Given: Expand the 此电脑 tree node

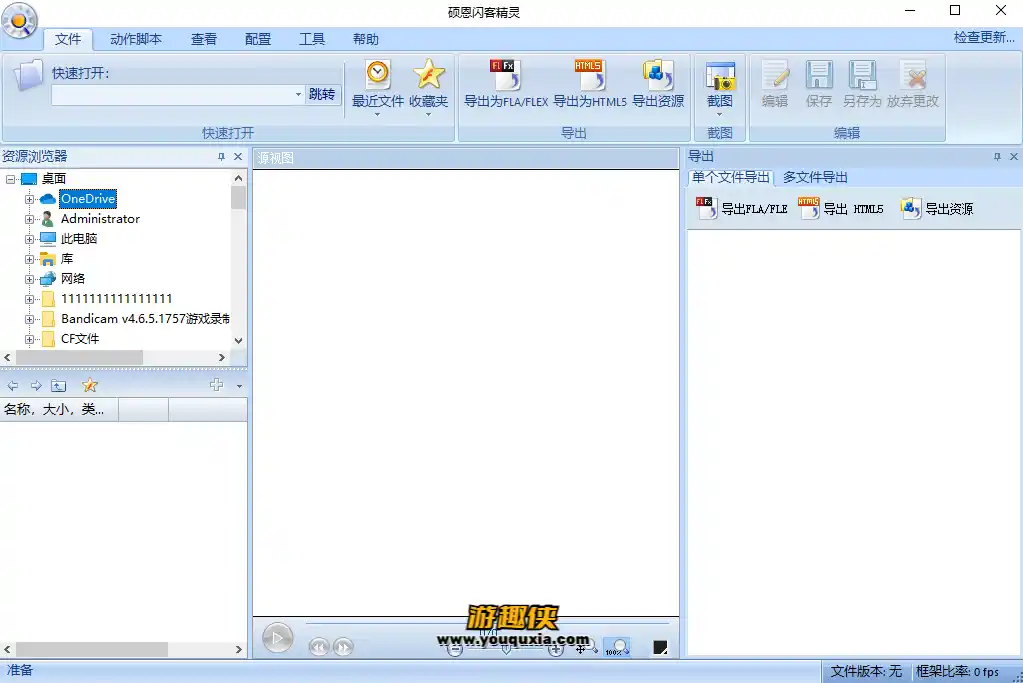Looking at the screenshot, I should tap(30, 239).
